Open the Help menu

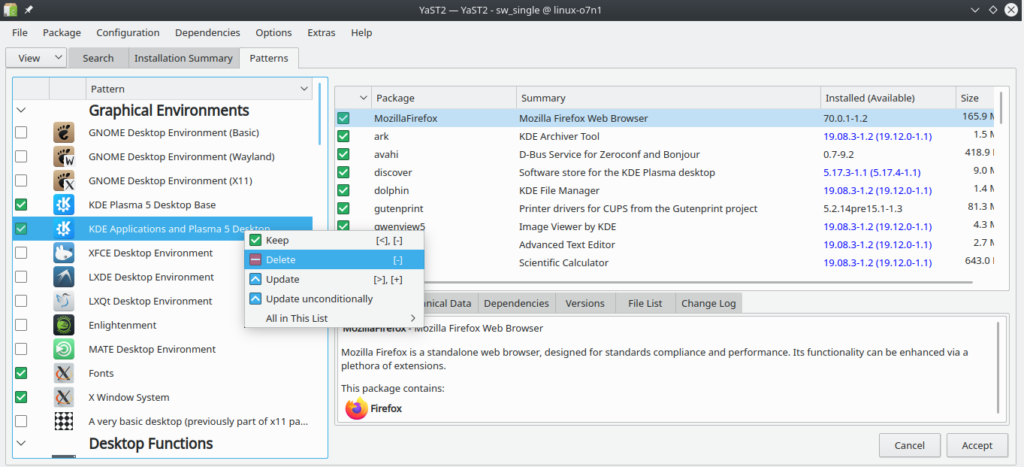pyautogui.click(x=361, y=33)
